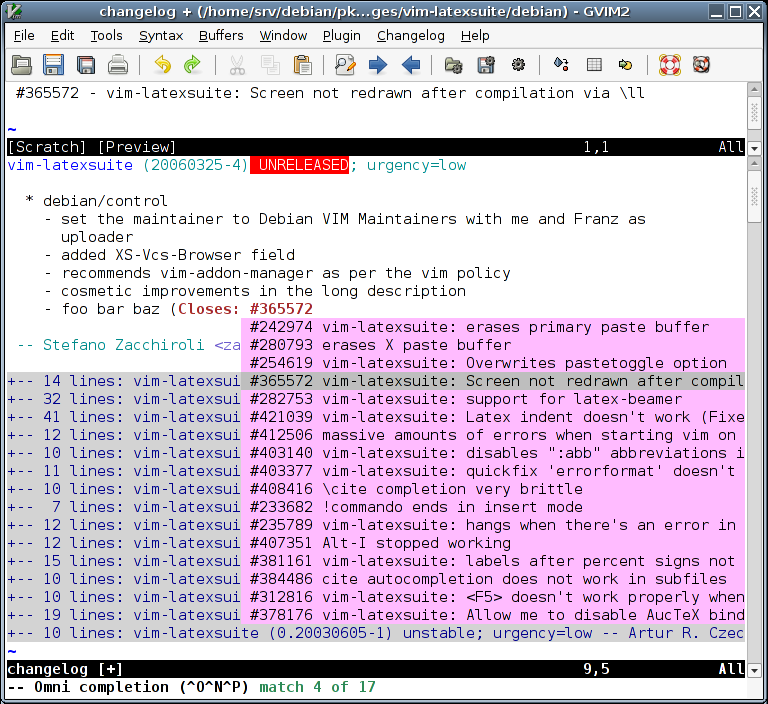This screenshot has height=704, width=768.
Task: Click the Find Next right-arrow icon
Action: coord(378,65)
